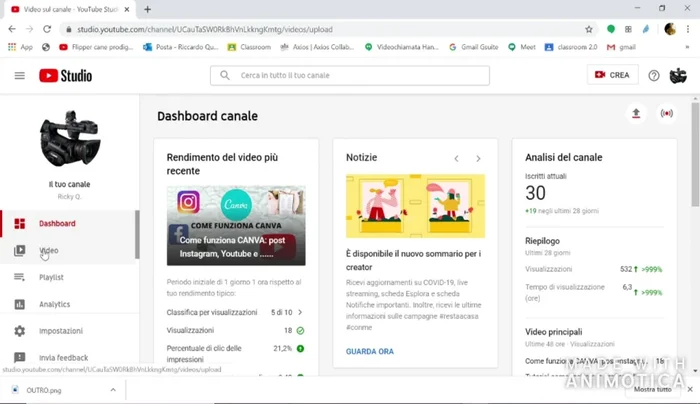
Task: Click subscribers count 30
Action: tap(535, 193)
